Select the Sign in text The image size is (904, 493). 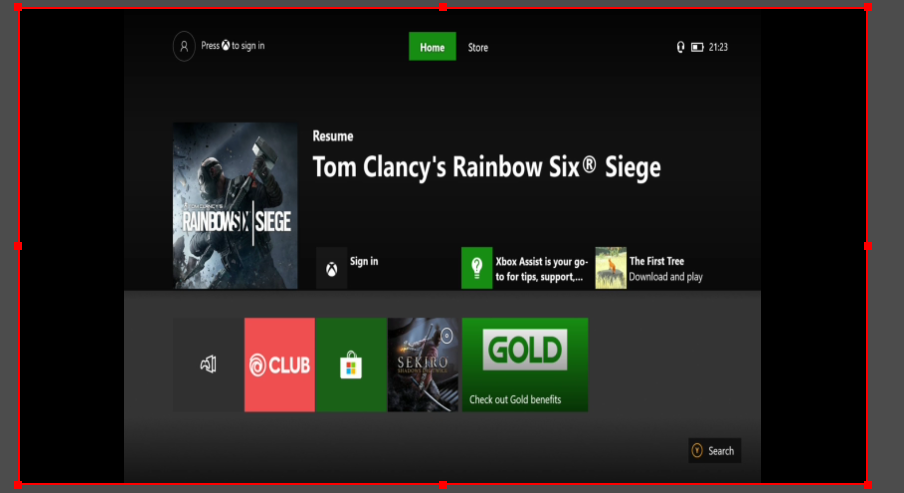point(364,261)
